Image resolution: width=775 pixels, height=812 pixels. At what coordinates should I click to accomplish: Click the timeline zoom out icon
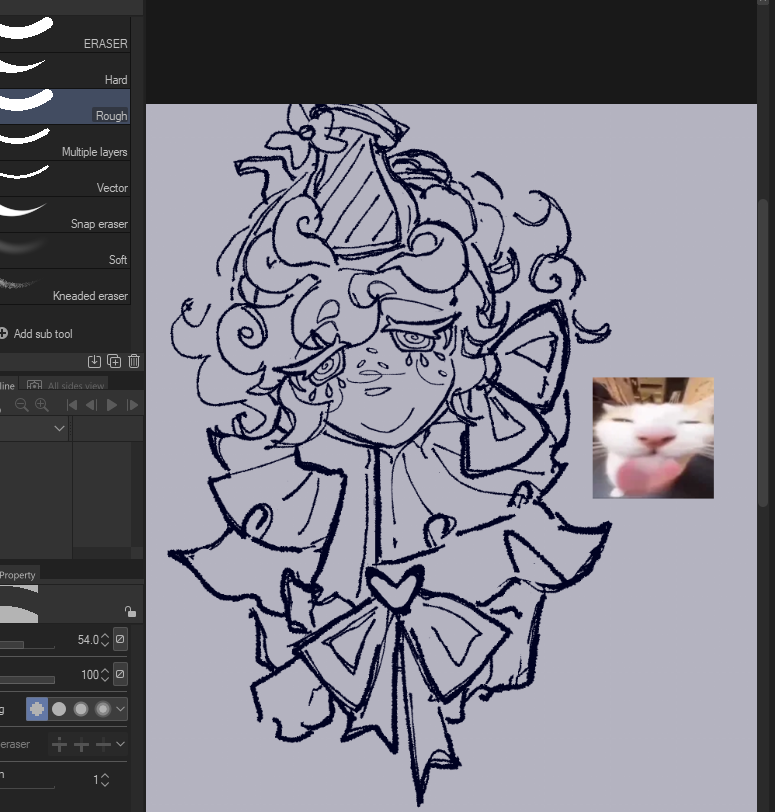pos(21,405)
